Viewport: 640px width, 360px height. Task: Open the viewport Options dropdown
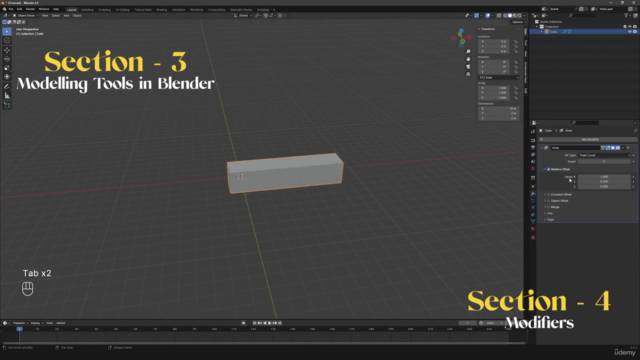click(x=517, y=22)
